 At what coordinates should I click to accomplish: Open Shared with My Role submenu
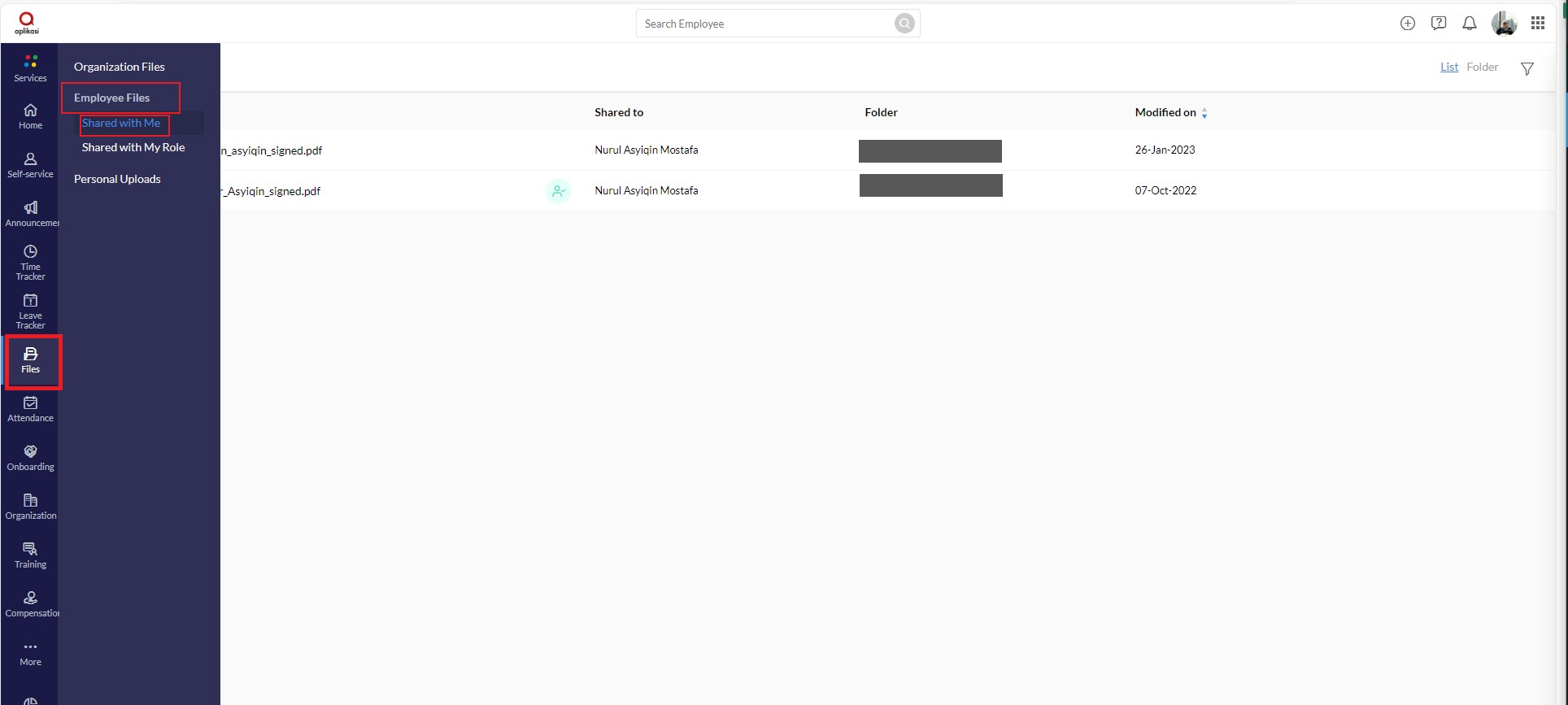(133, 147)
